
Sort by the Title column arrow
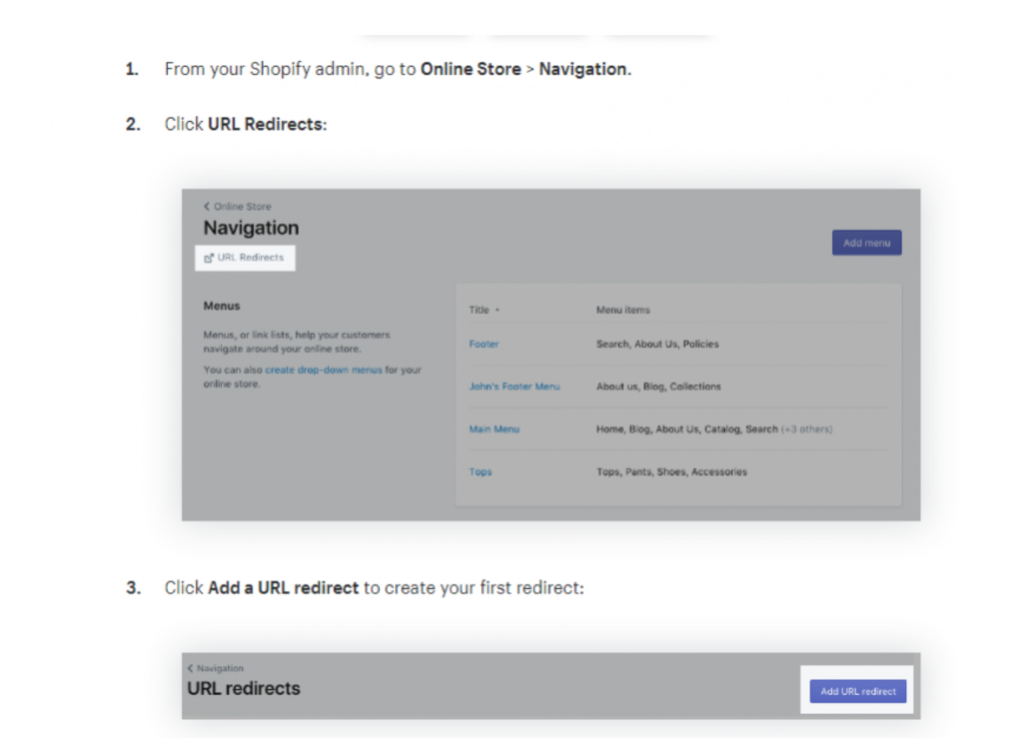click(x=497, y=311)
